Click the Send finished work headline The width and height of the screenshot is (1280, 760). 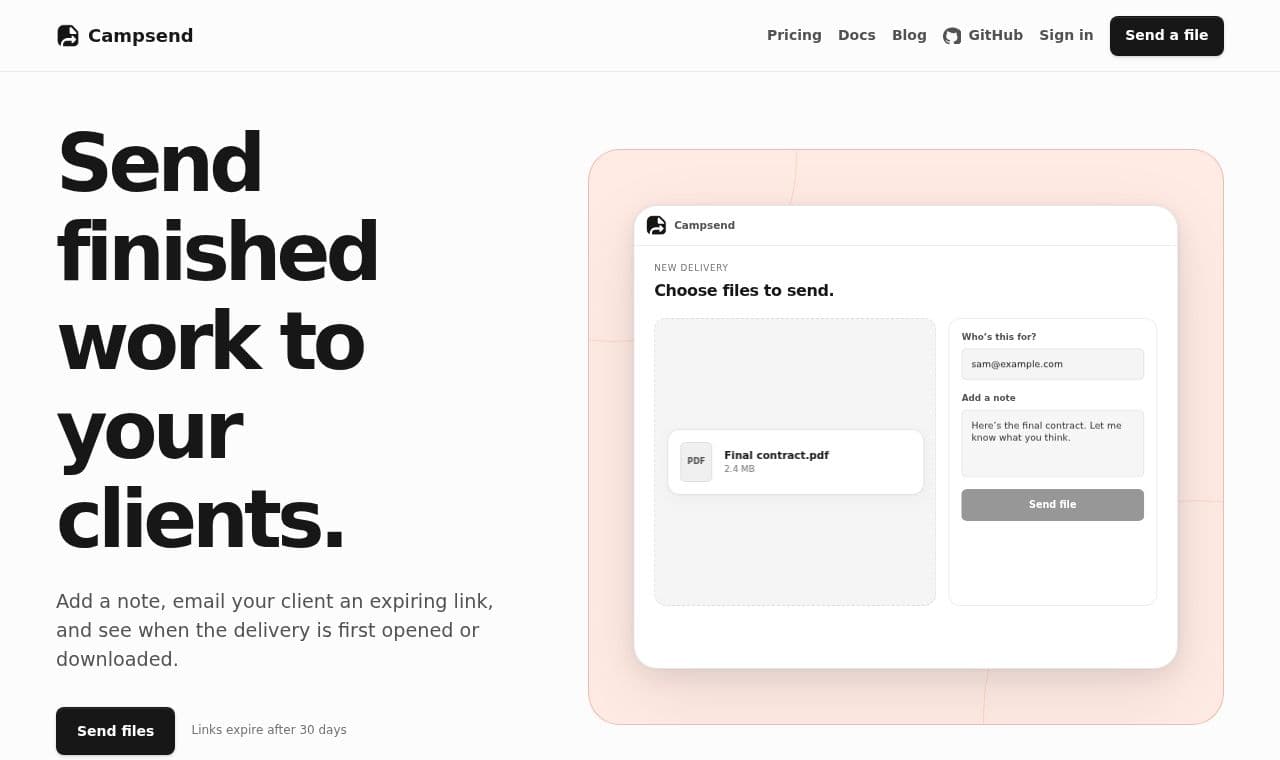218,339
